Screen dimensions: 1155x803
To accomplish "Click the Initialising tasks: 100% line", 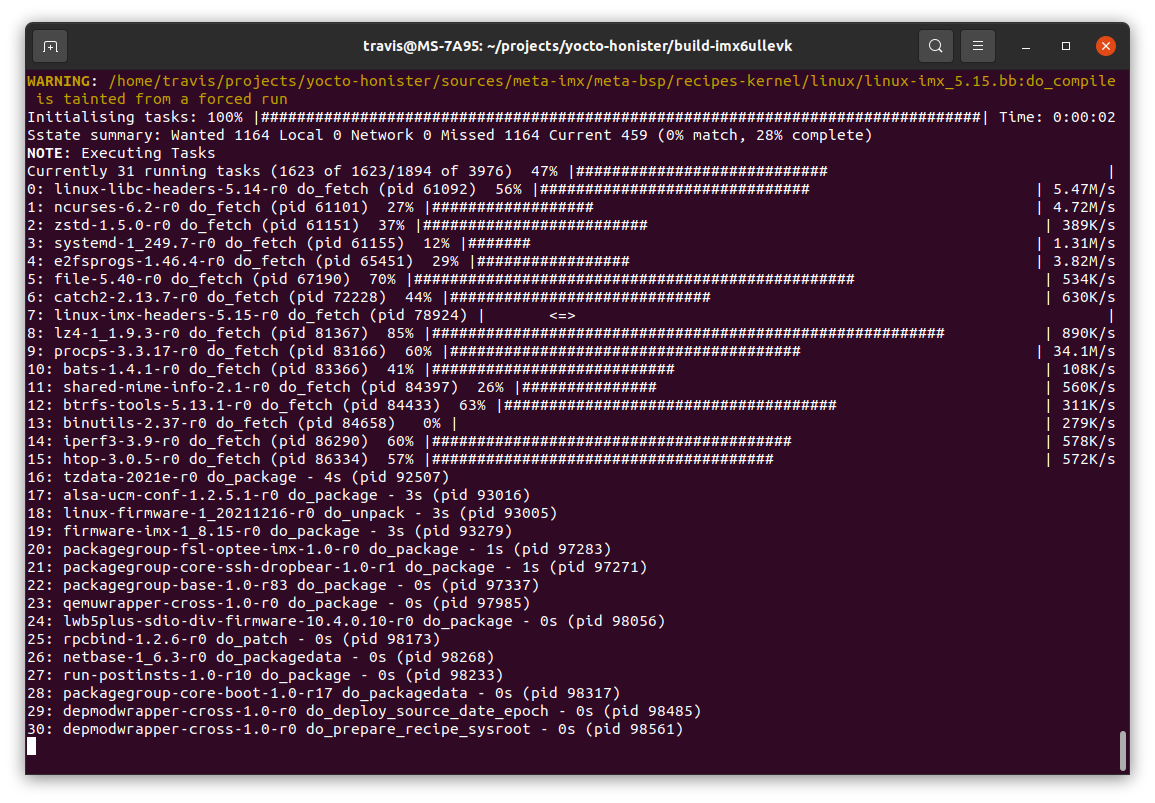I will tap(572, 117).
